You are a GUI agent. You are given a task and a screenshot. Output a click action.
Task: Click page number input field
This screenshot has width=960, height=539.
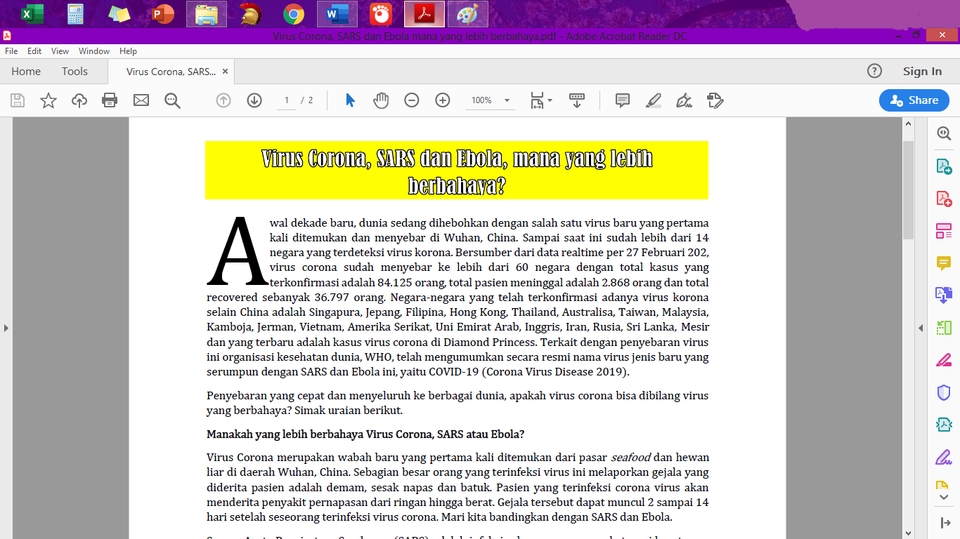tap(287, 100)
